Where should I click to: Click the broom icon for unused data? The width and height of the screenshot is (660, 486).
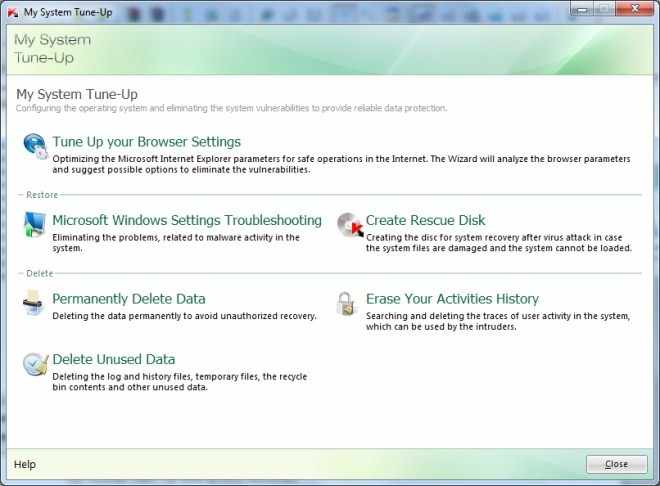[35, 364]
